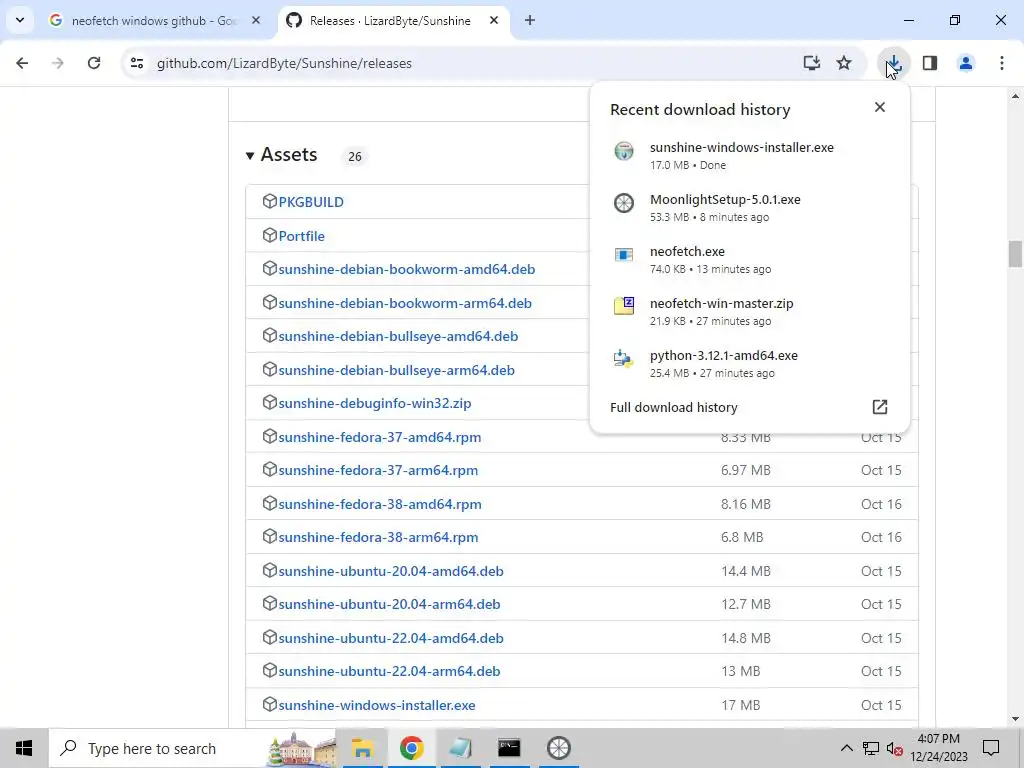Download sunshine-ubuntu-20.04-arm64.deb
Image resolution: width=1024 pixels, height=768 pixels.
click(x=389, y=605)
